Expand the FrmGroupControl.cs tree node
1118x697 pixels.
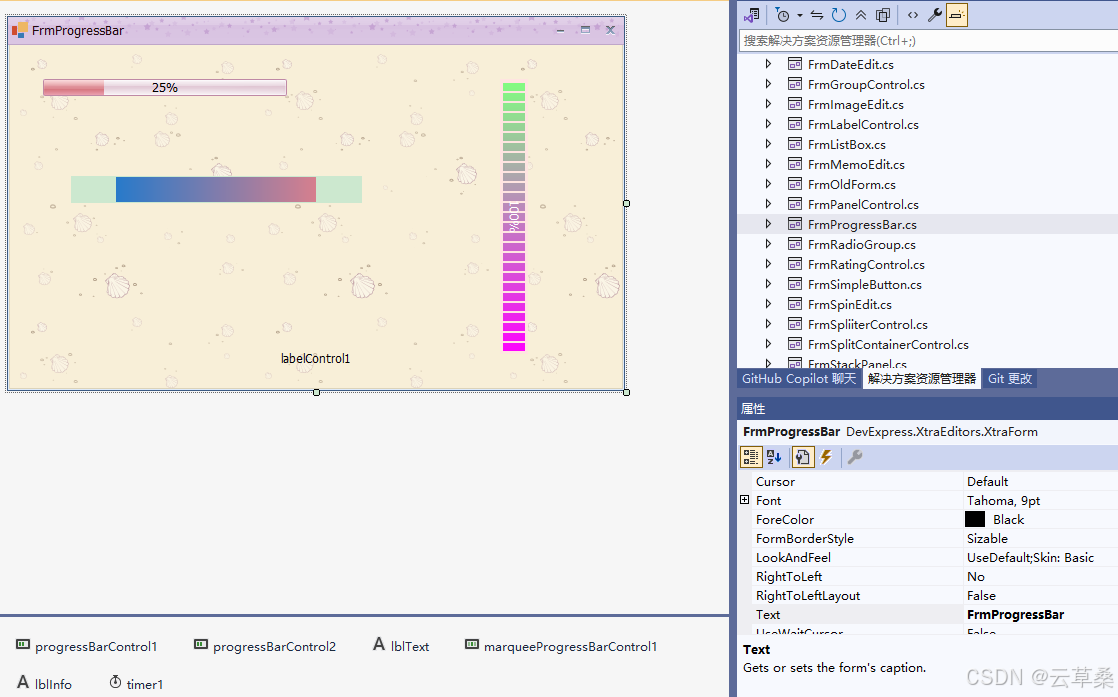coord(768,83)
